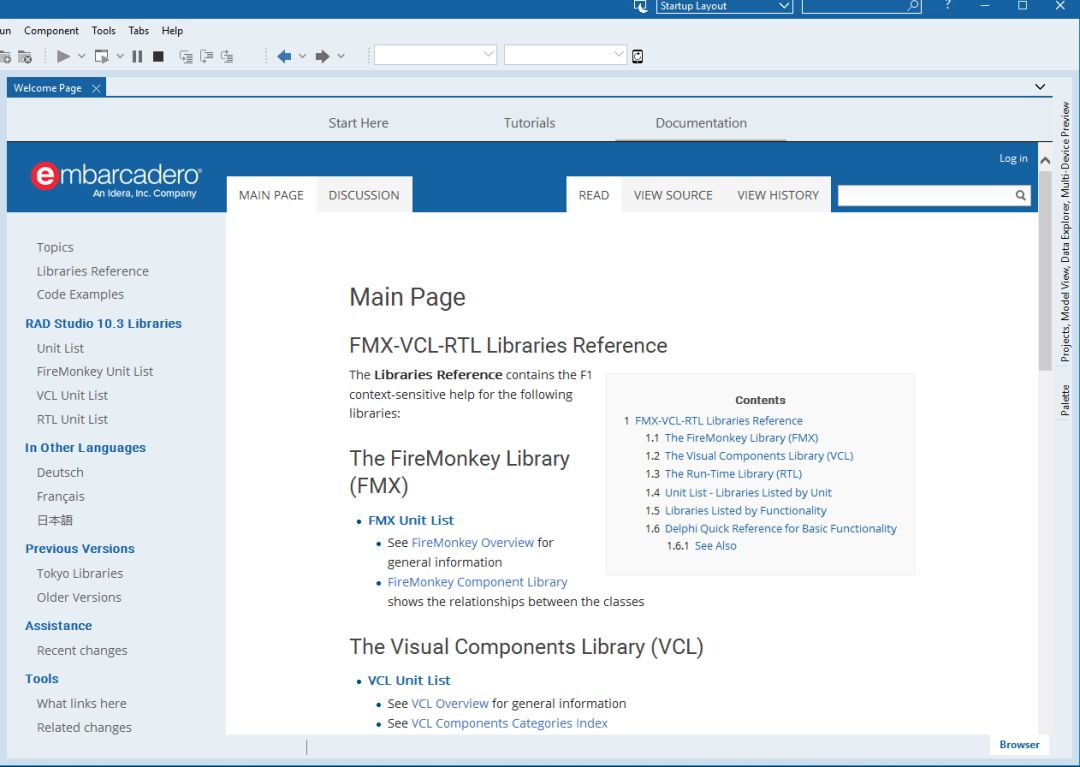
Task: Switch to the Tutorials tab
Action: pos(529,123)
